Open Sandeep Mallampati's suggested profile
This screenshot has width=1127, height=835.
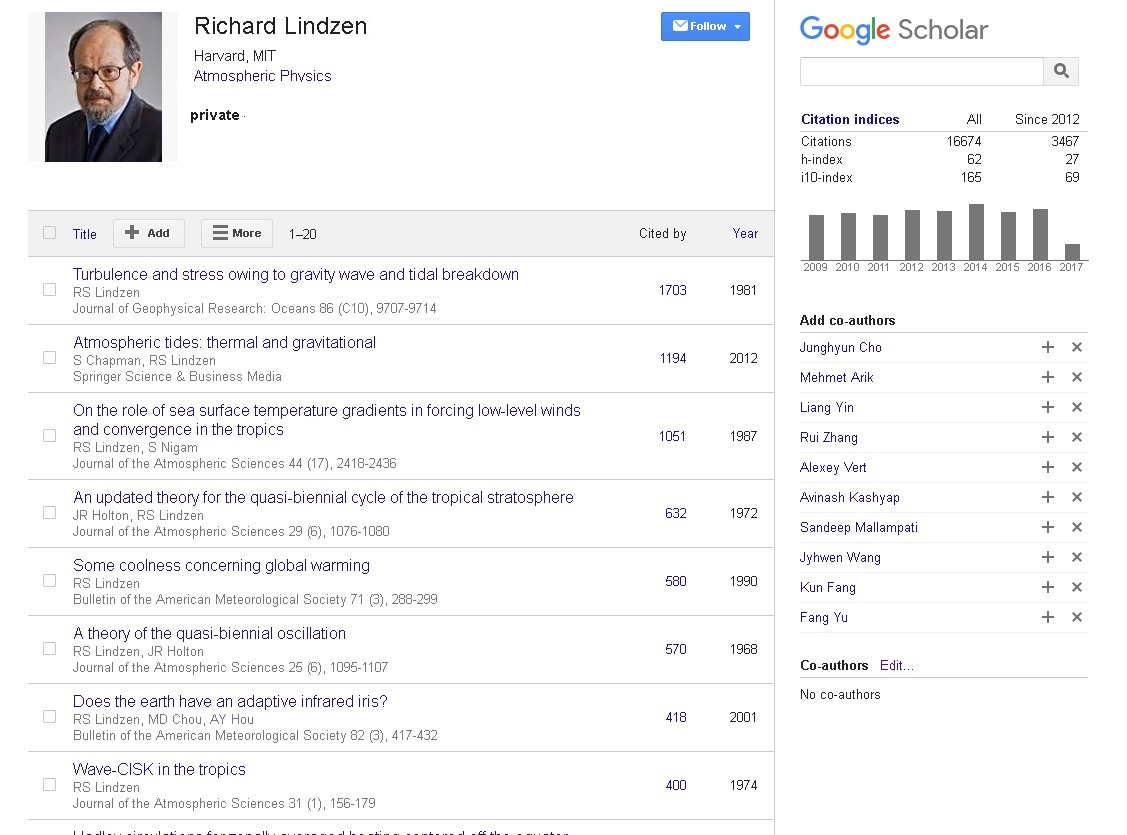[x=858, y=527]
